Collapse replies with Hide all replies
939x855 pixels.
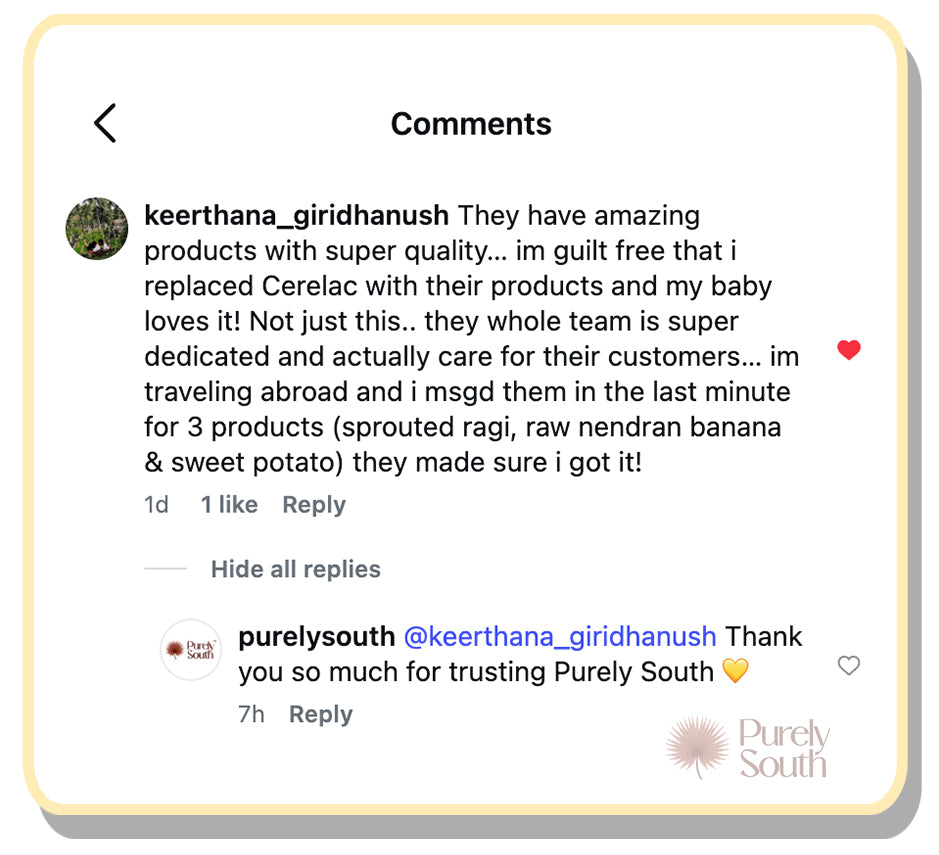[295, 569]
